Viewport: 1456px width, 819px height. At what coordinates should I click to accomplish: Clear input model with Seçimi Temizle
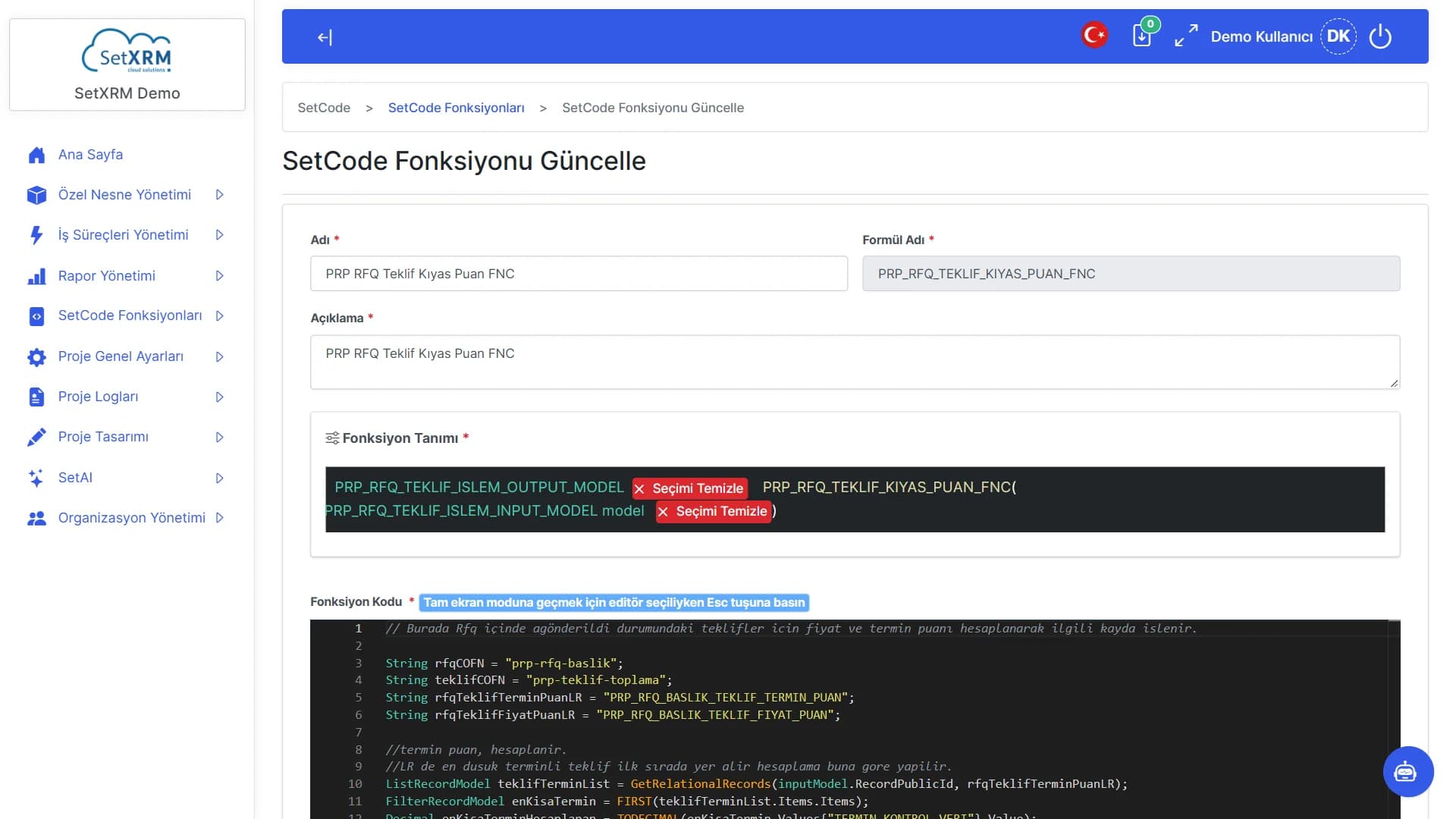click(714, 511)
